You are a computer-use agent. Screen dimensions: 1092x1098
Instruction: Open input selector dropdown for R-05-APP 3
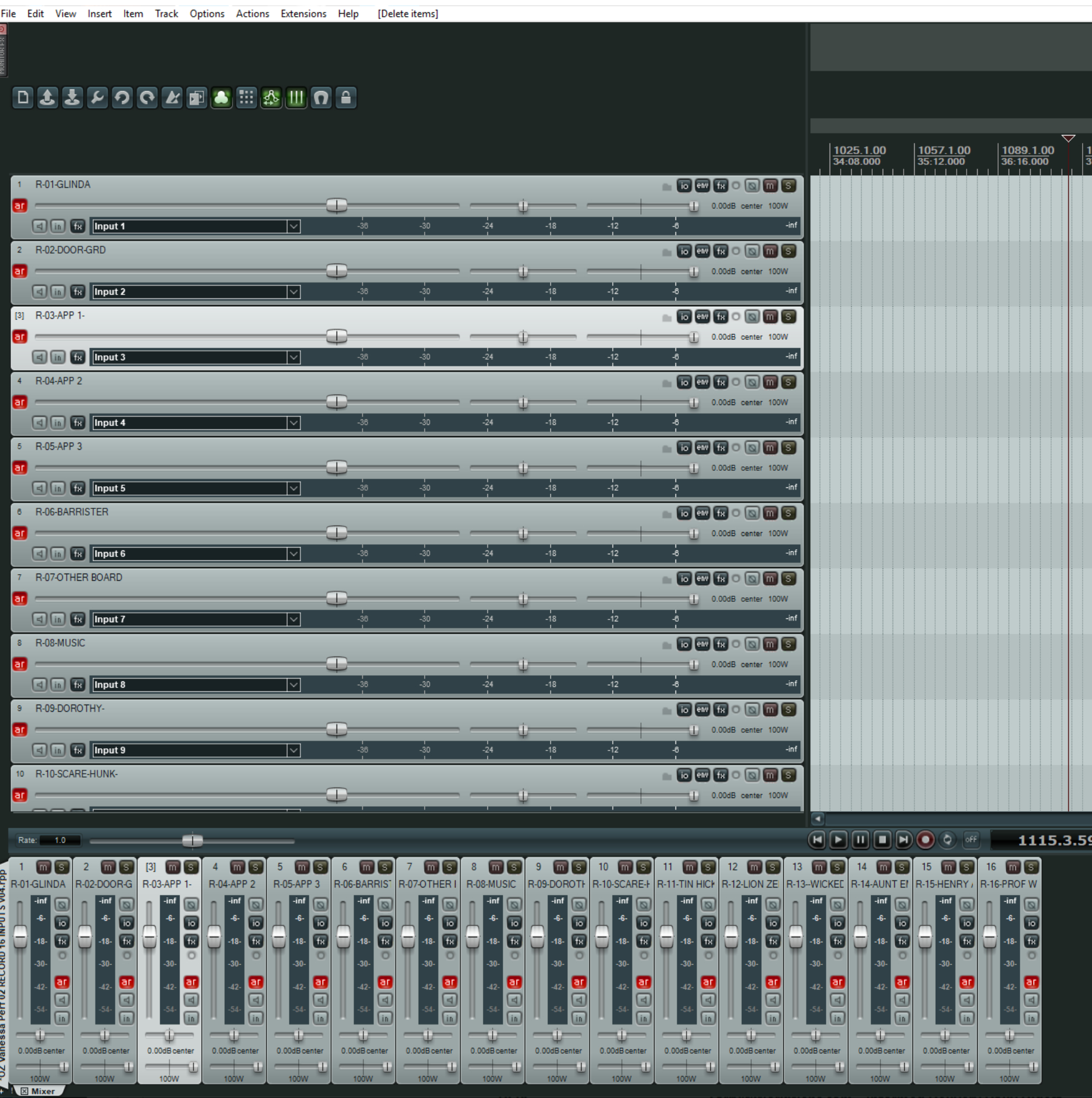[295, 488]
